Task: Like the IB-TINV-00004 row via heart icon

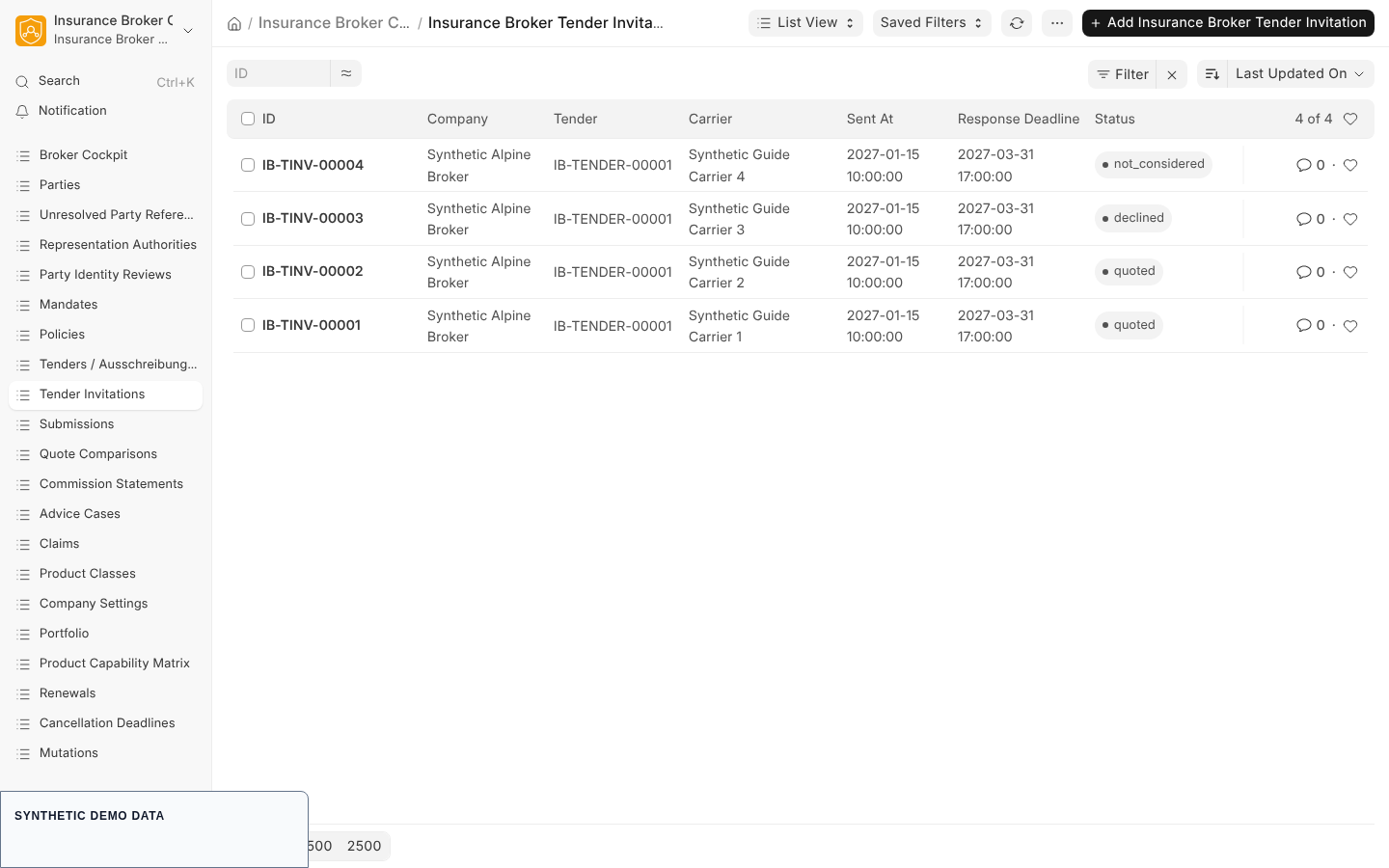Action: pos(1350,165)
